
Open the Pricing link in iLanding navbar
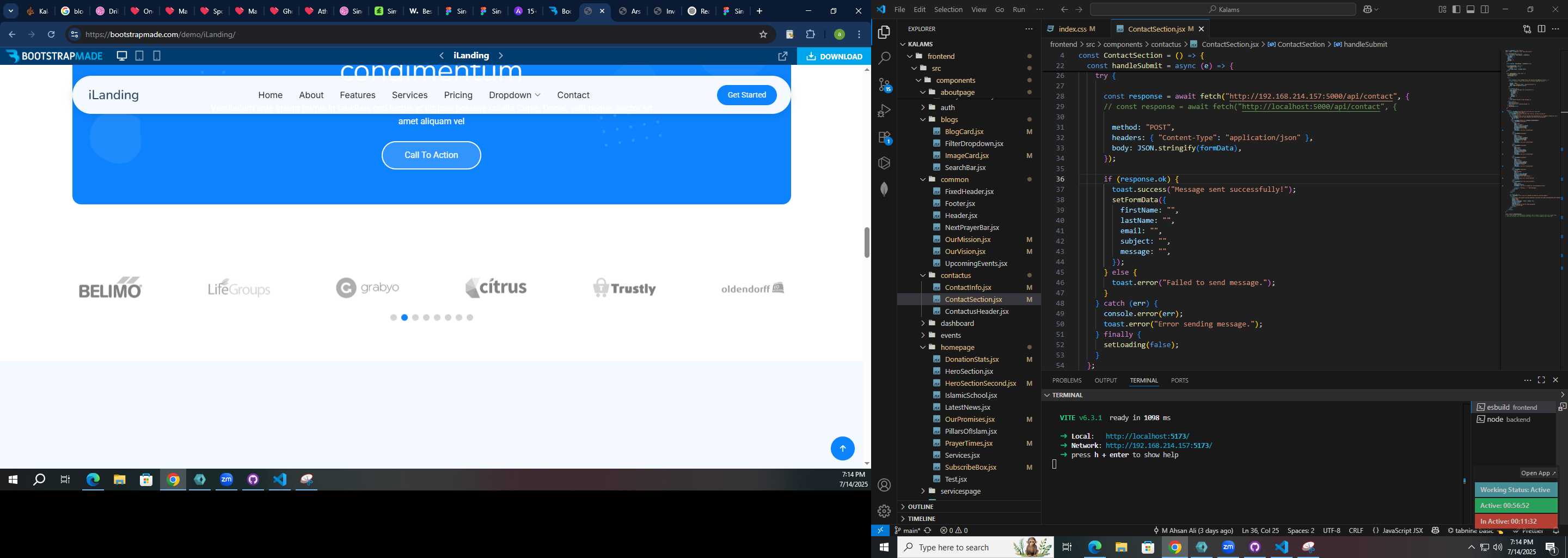(458, 95)
